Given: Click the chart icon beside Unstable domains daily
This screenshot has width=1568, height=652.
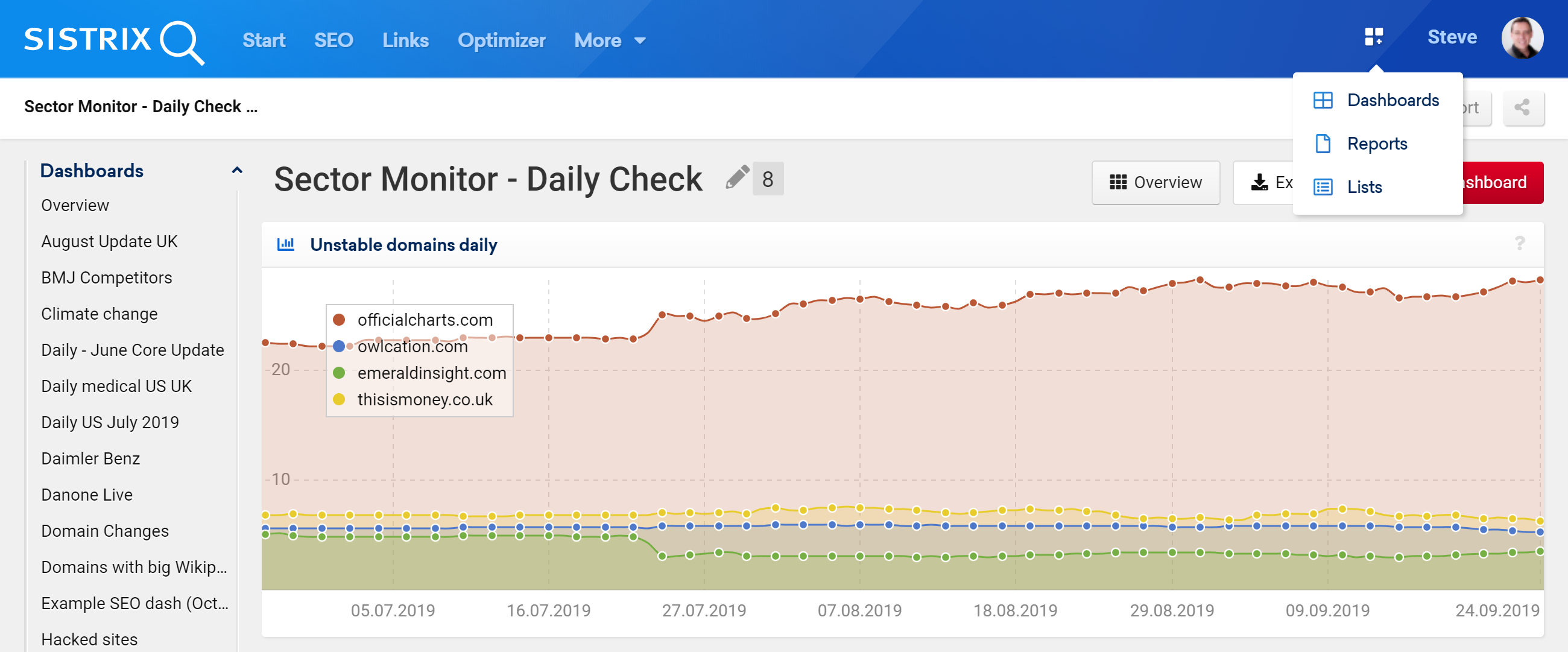Looking at the screenshot, I should [x=285, y=244].
